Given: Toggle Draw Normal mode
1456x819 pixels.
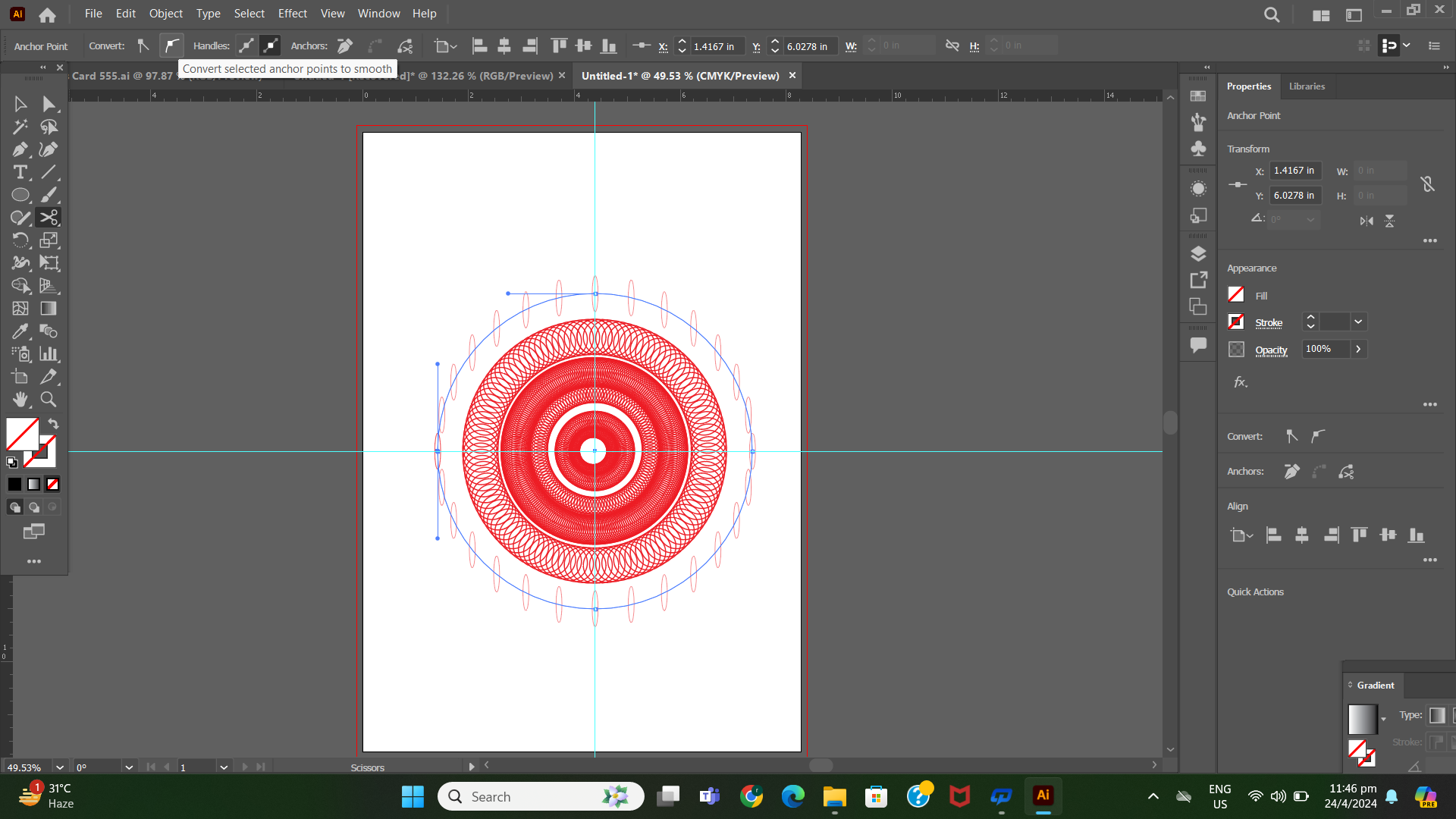Looking at the screenshot, I should pyautogui.click(x=15, y=507).
